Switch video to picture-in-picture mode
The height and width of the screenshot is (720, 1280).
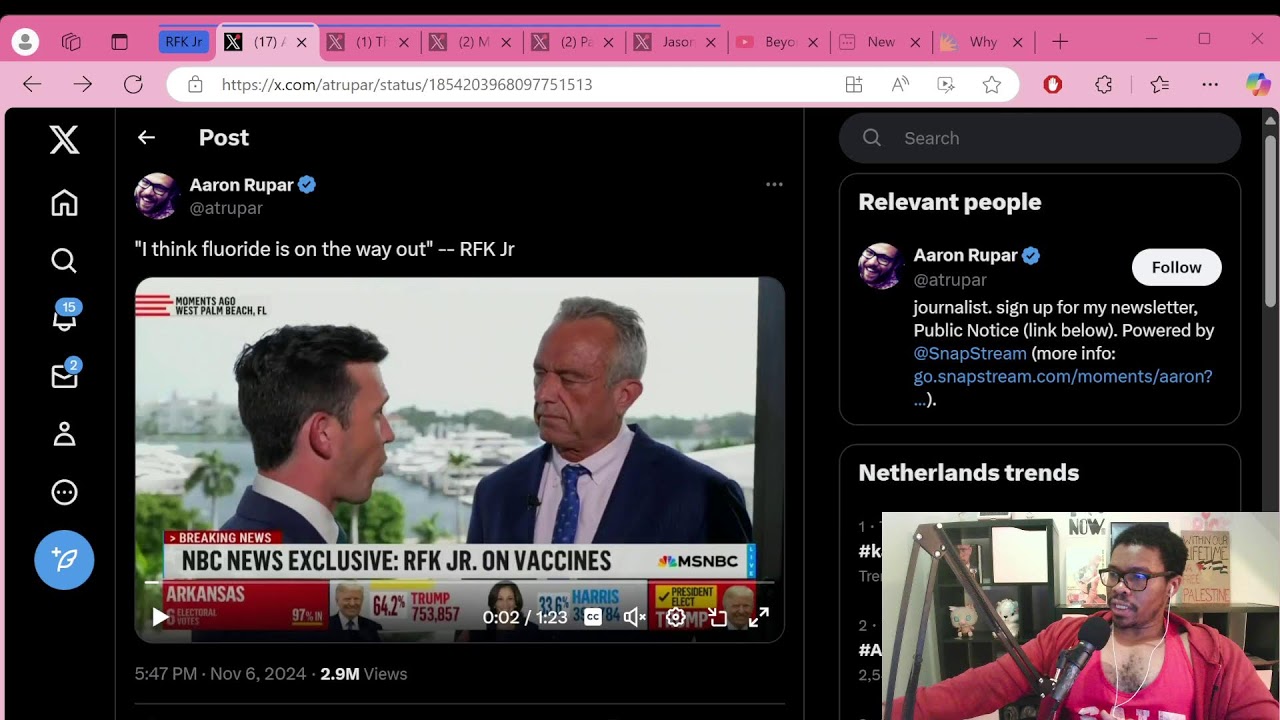point(717,617)
